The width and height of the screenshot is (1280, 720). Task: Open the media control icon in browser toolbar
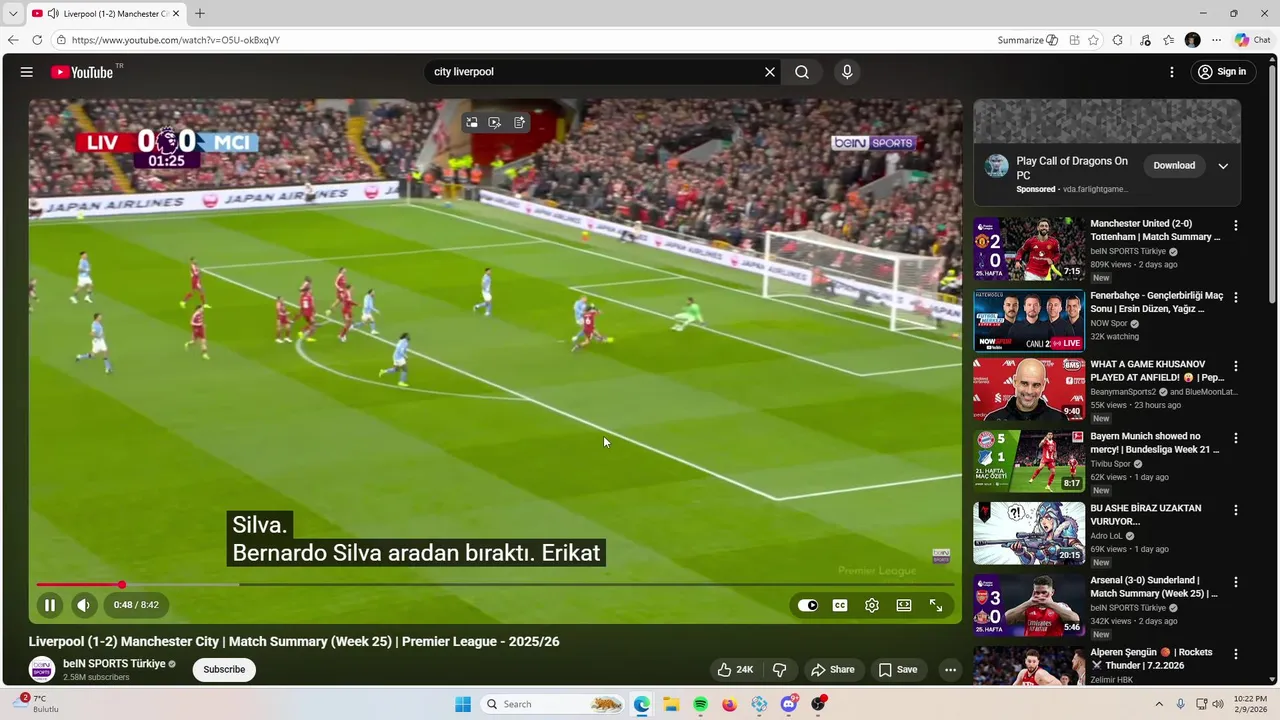pyautogui.click(x=1145, y=40)
